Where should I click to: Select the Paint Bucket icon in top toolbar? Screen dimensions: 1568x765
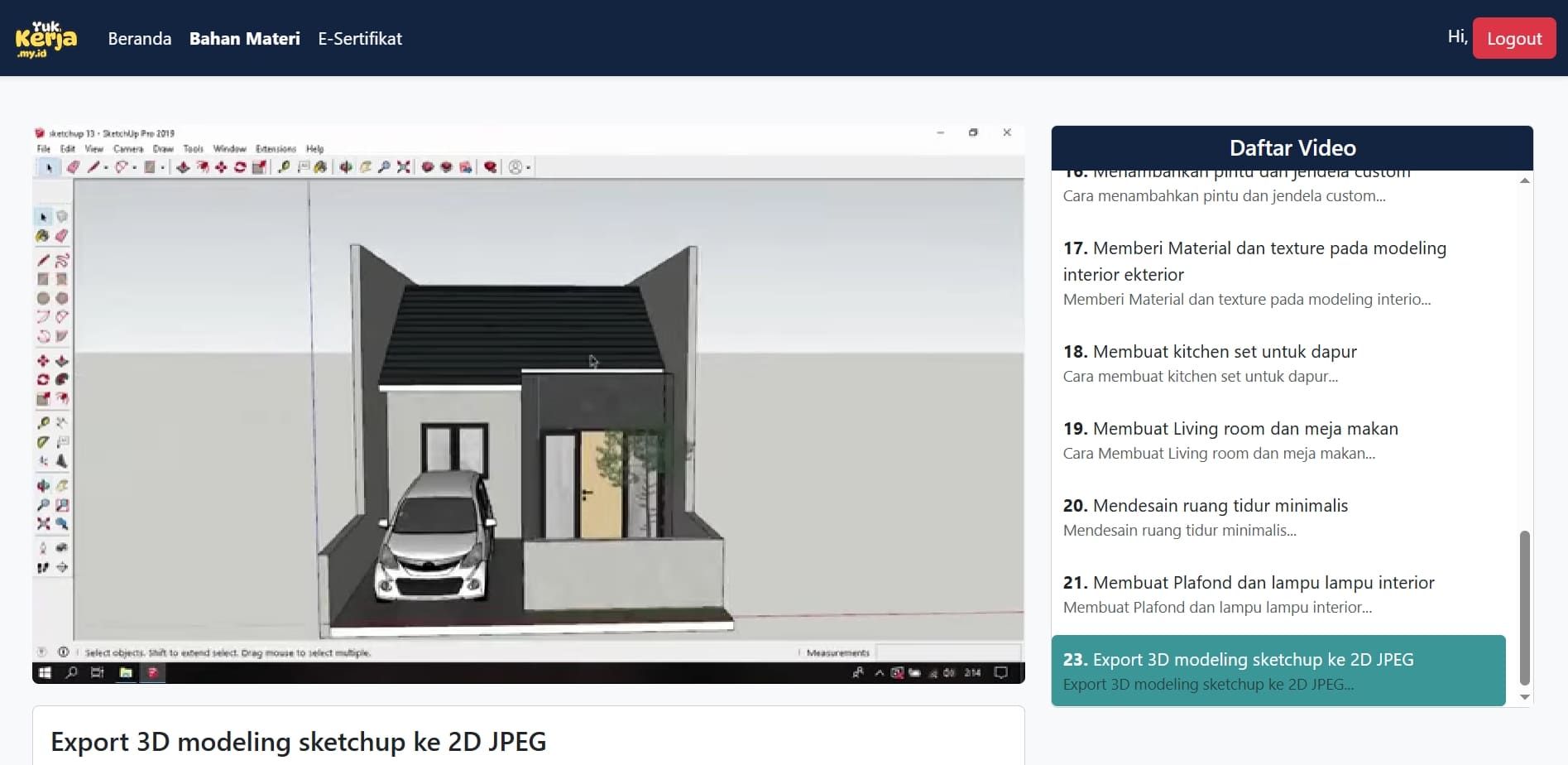tap(320, 167)
